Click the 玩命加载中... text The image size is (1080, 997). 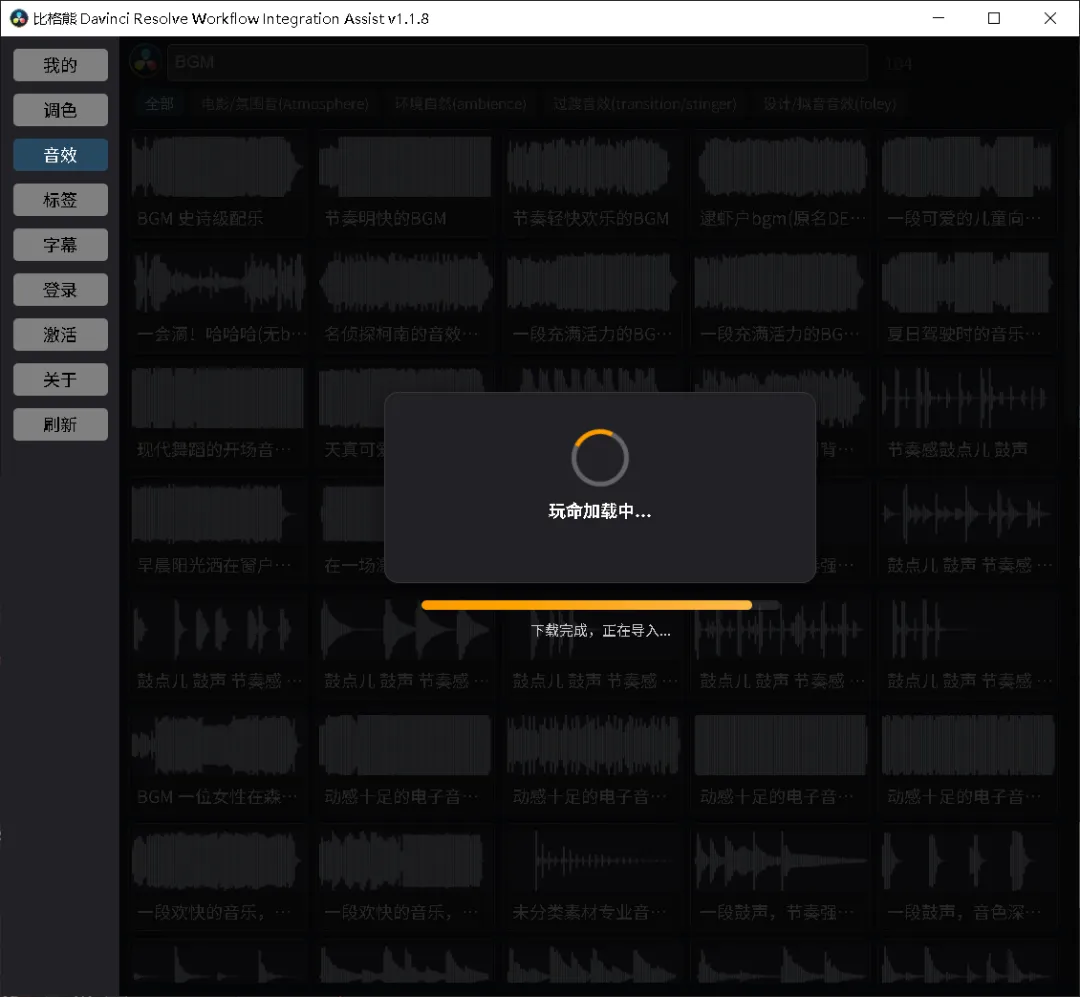pyautogui.click(x=600, y=511)
